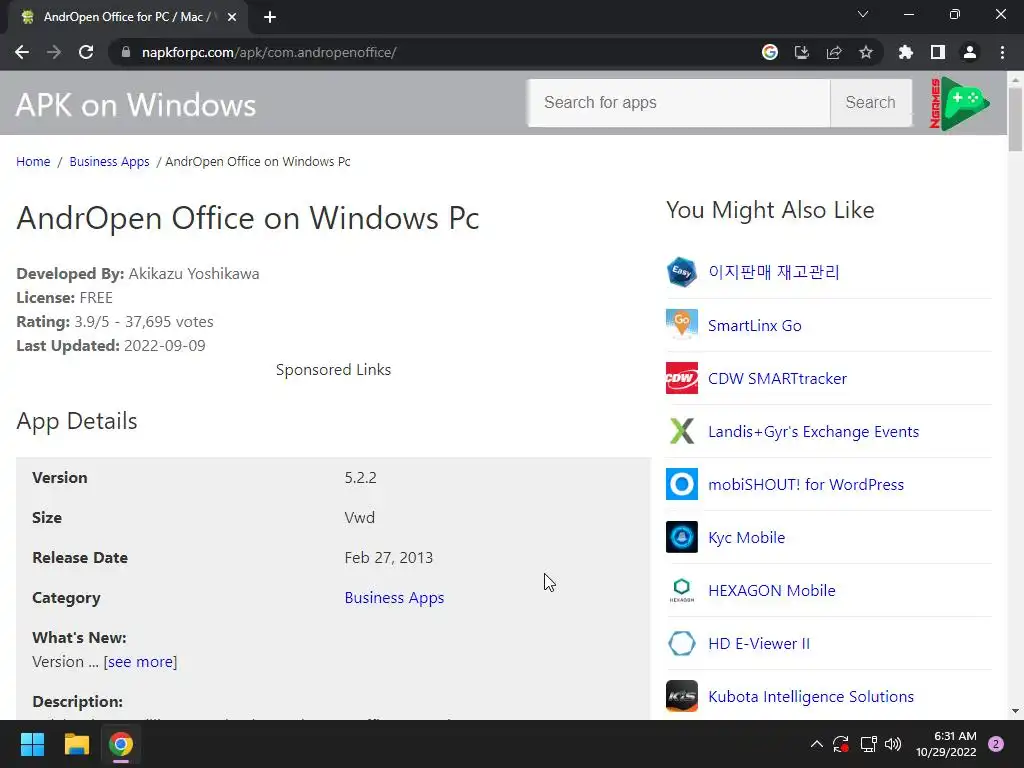
Task: Click the 이지판매 재고관리 app icon
Action: click(682, 272)
